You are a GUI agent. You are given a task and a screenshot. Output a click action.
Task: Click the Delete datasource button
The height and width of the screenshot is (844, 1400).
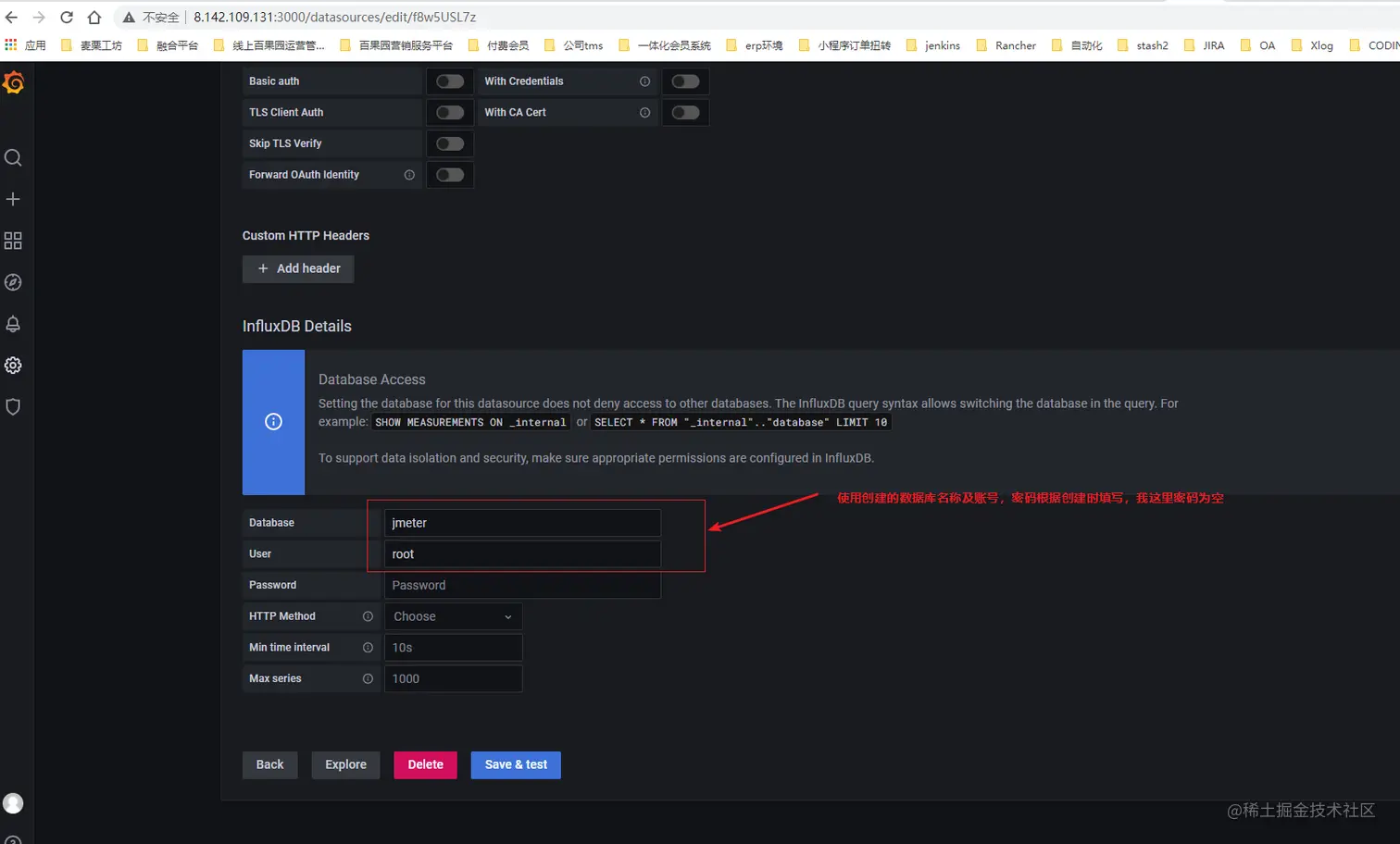[424, 764]
